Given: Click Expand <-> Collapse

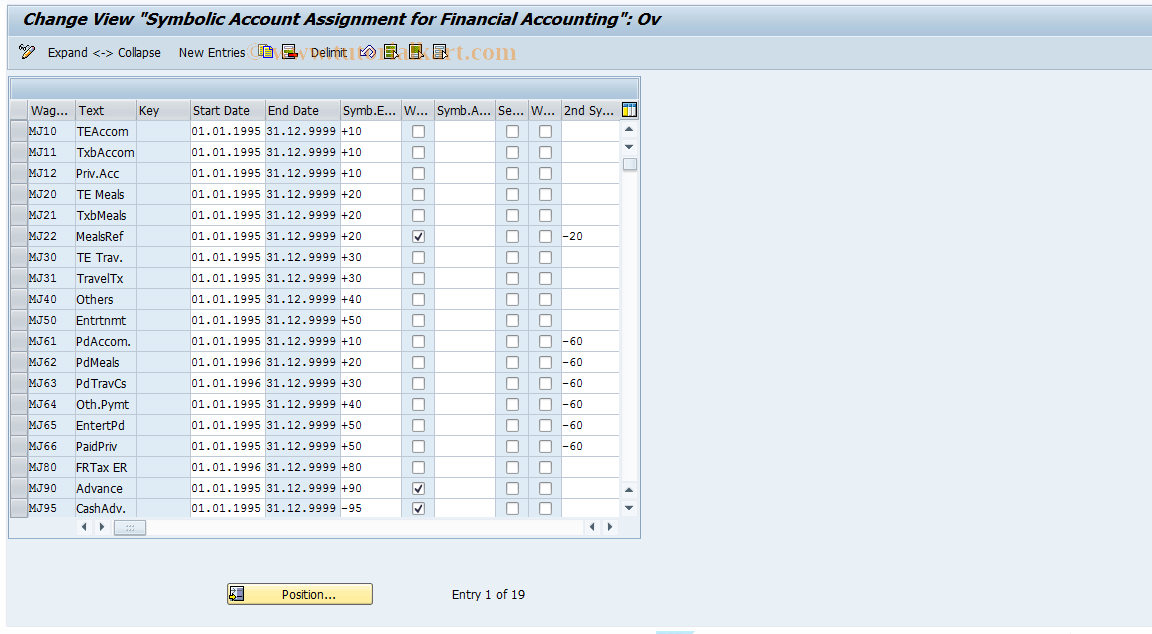Looking at the screenshot, I should click(x=104, y=52).
